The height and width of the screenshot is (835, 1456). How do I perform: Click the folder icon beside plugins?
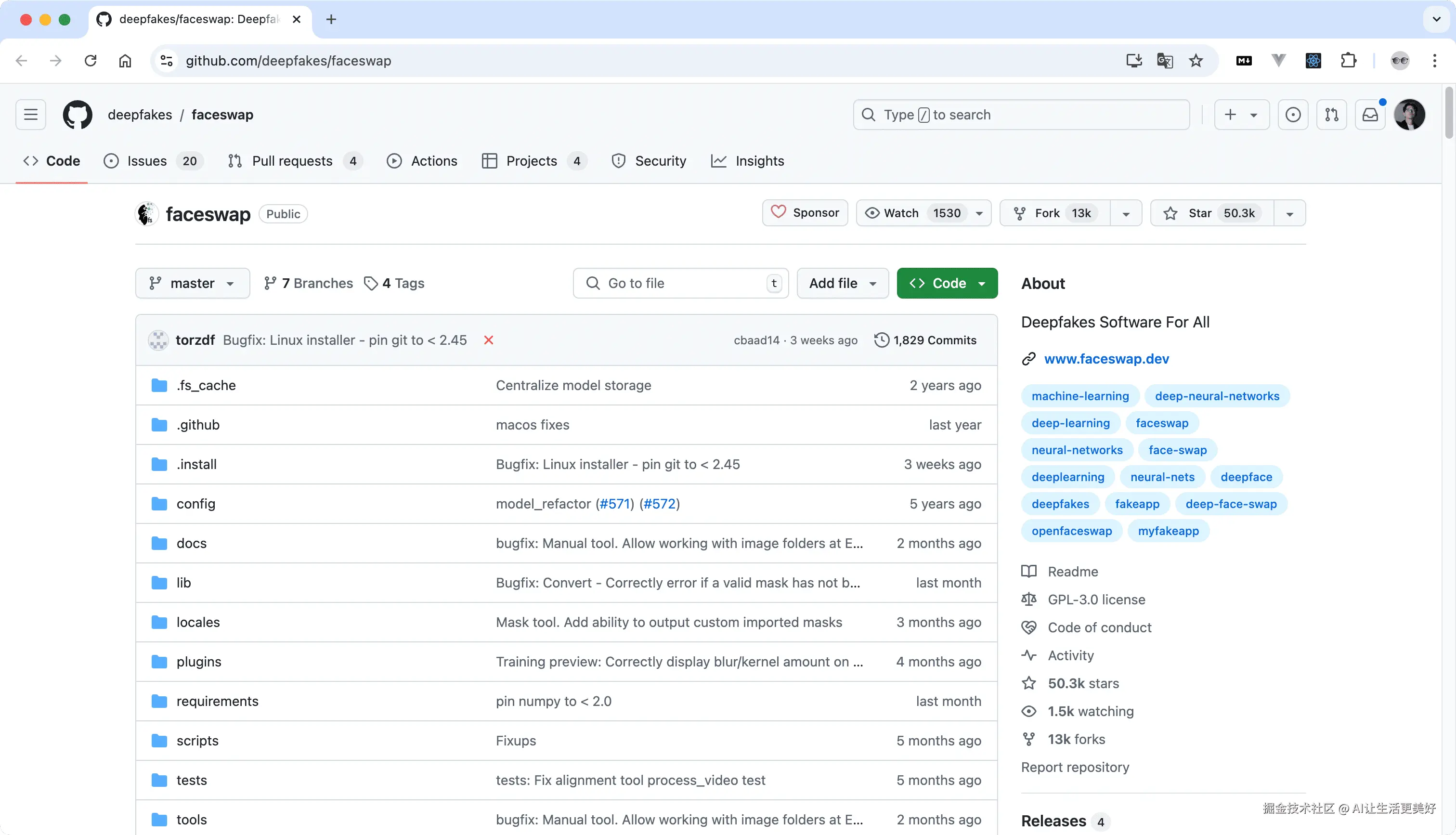(x=159, y=662)
